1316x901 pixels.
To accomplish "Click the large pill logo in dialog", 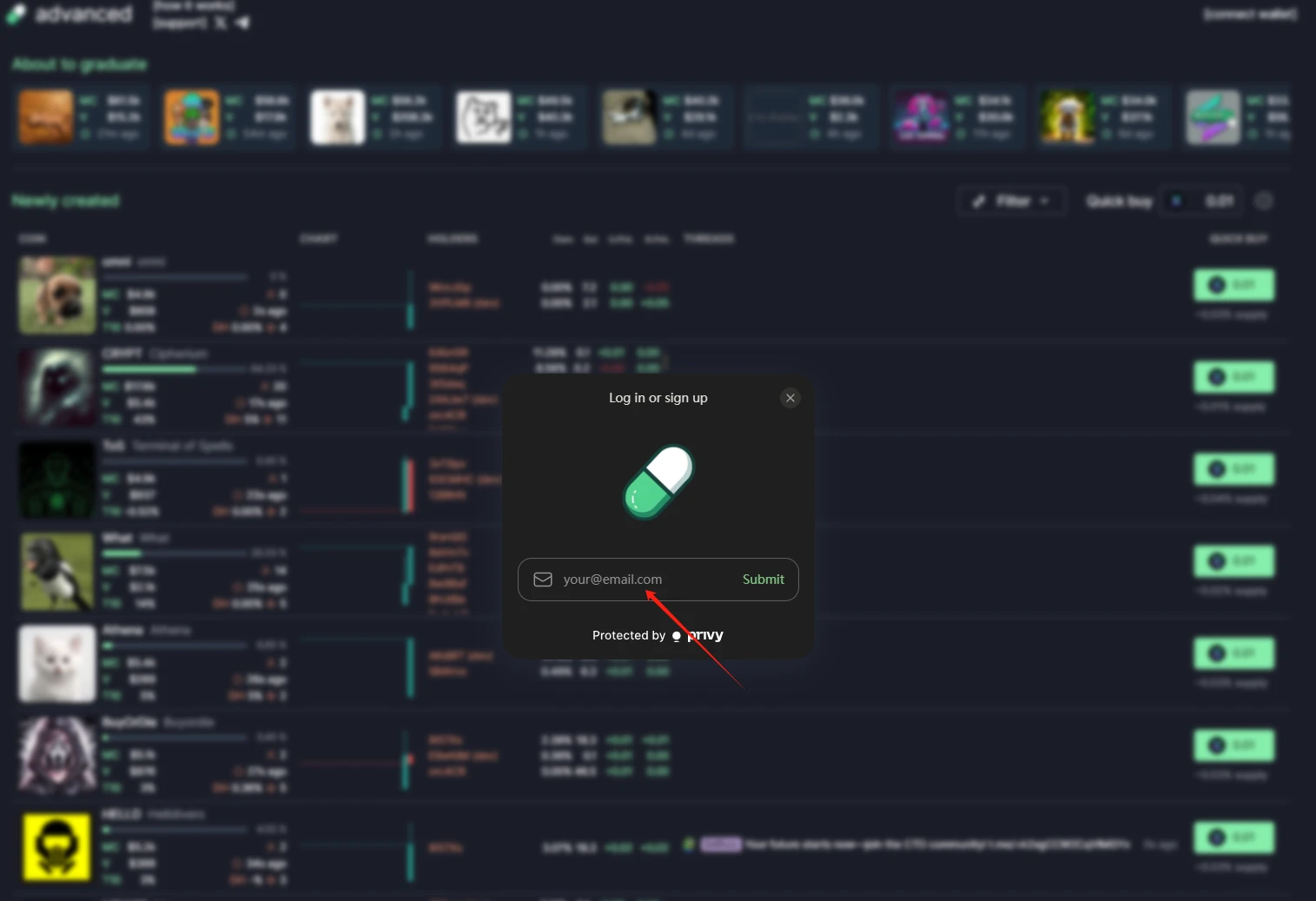I will click(658, 482).
